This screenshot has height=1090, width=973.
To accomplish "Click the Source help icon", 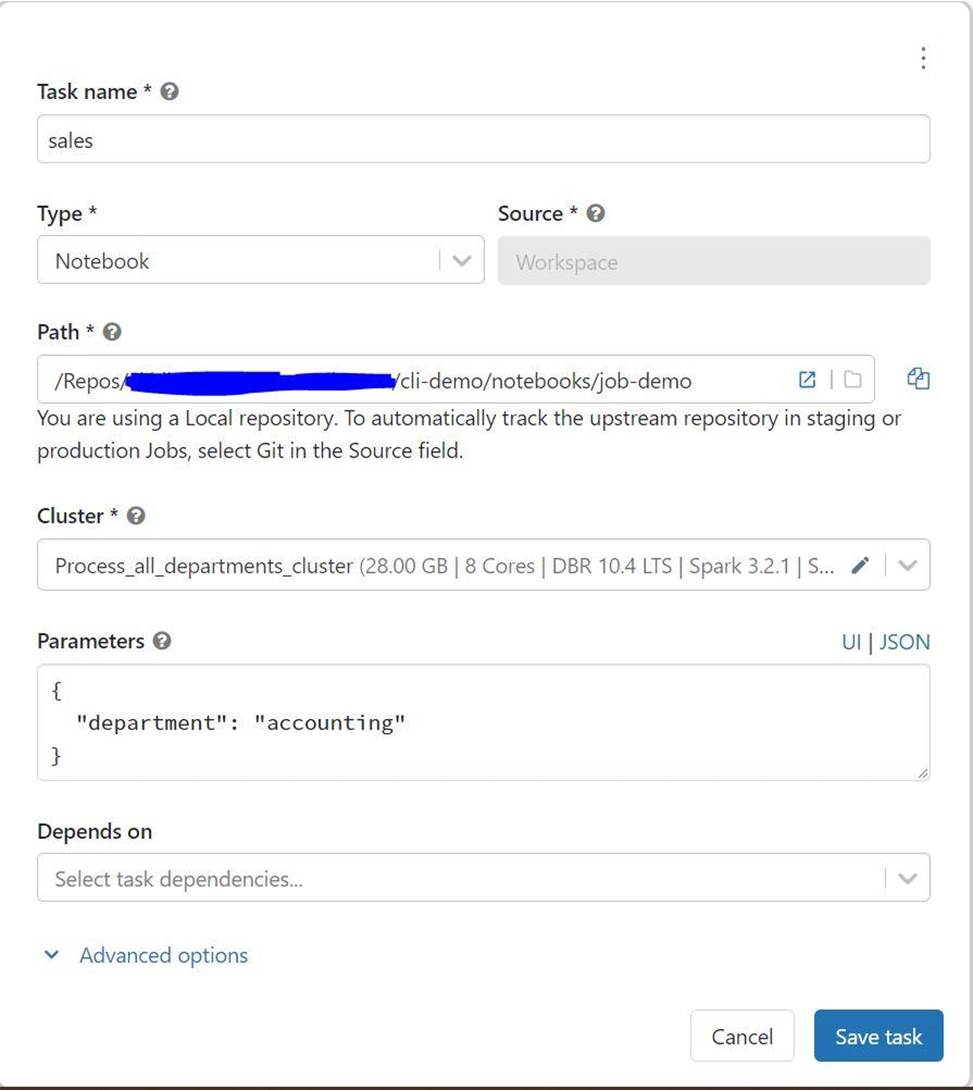I will point(596,213).
